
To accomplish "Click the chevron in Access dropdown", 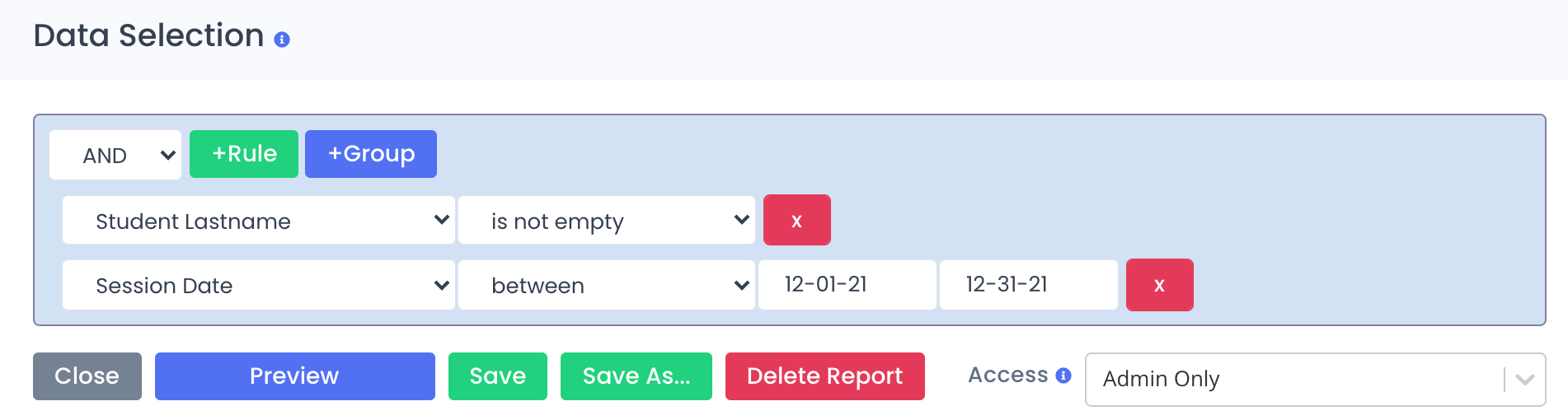I will pyautogui.click(x=1525, y=380).
